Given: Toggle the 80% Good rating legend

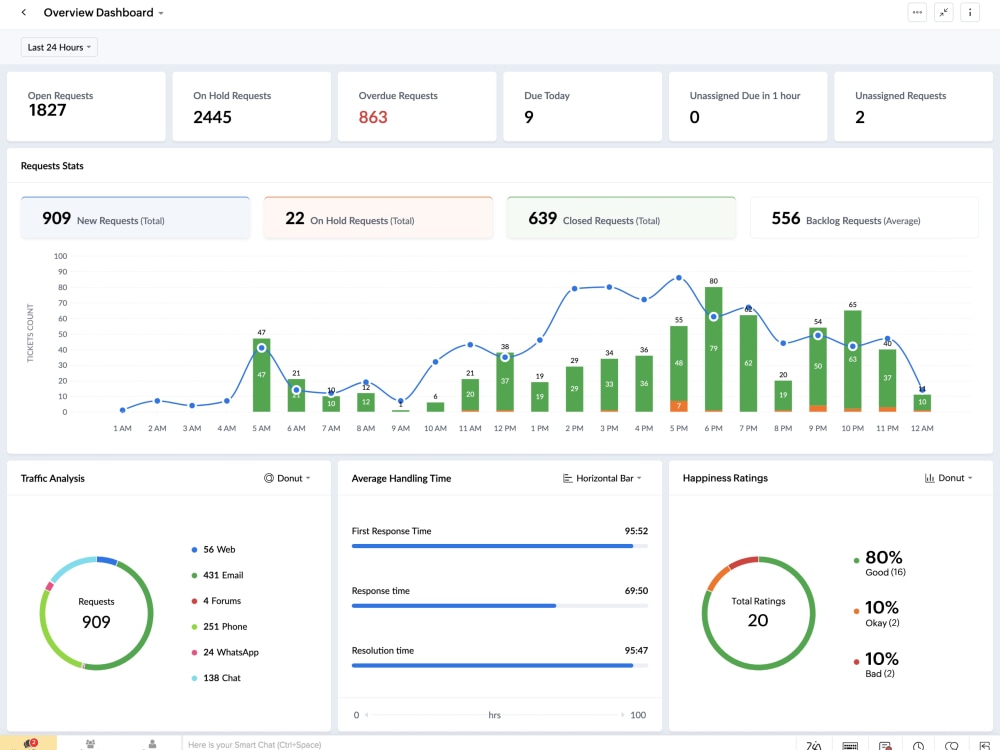Looking at the screenshot, I should pos(879,562).
